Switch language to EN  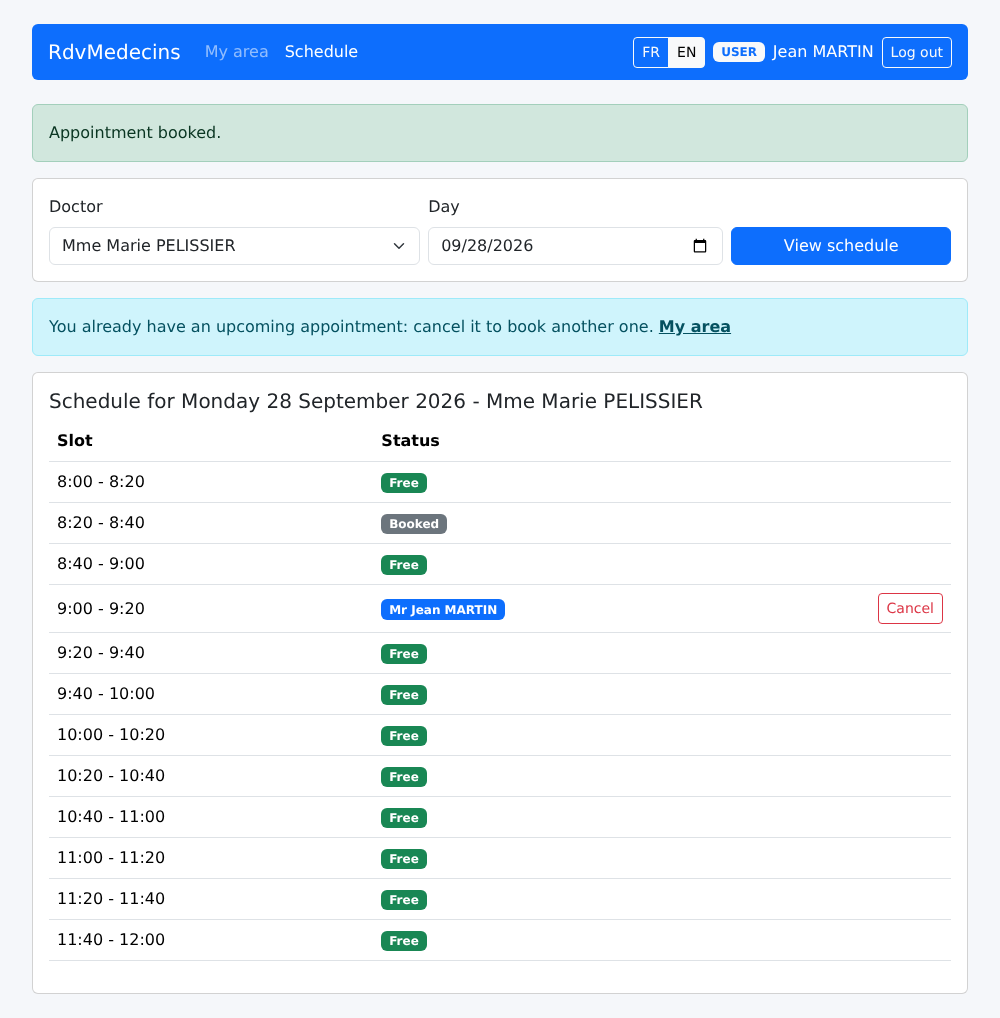686,52
